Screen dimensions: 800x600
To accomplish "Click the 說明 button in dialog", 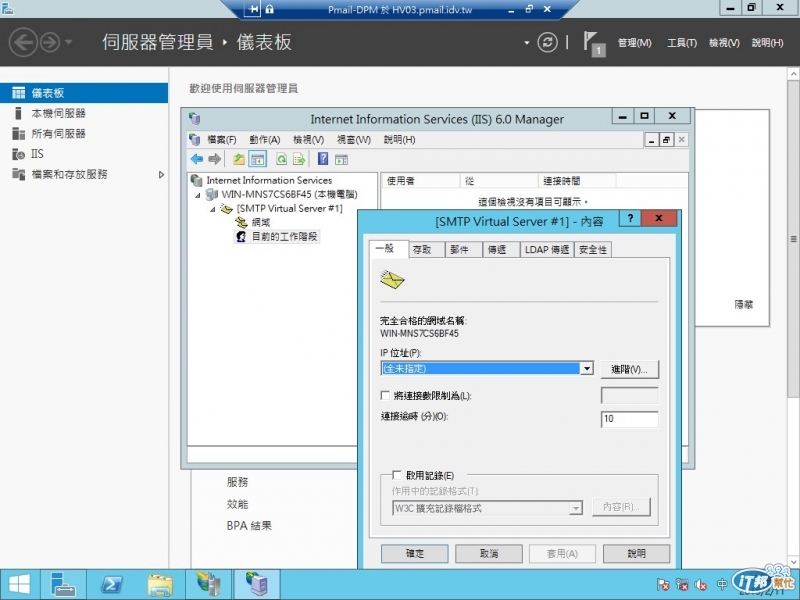I will [x=637, y=554].
